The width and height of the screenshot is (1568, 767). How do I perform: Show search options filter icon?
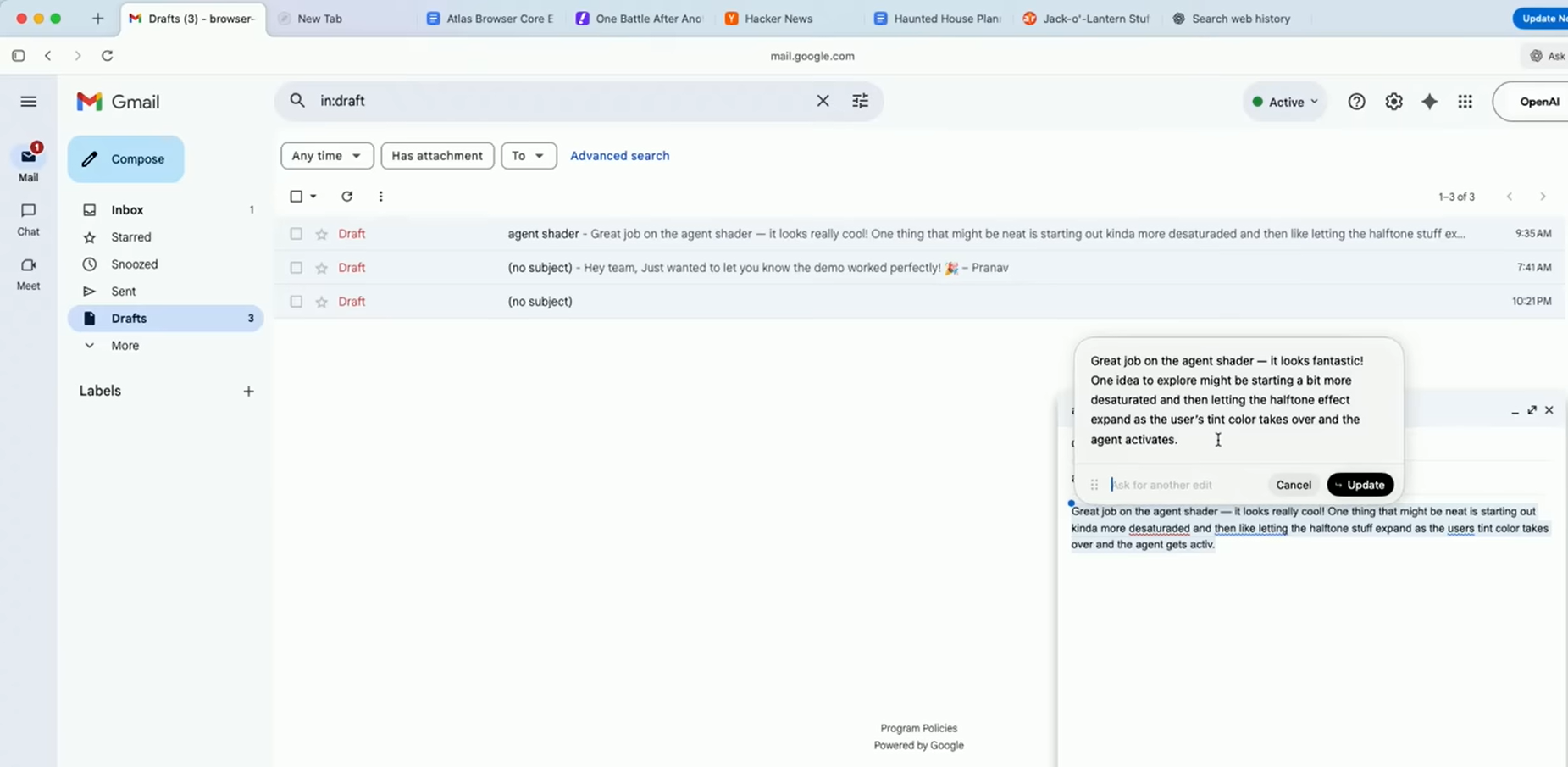(860, 101)
